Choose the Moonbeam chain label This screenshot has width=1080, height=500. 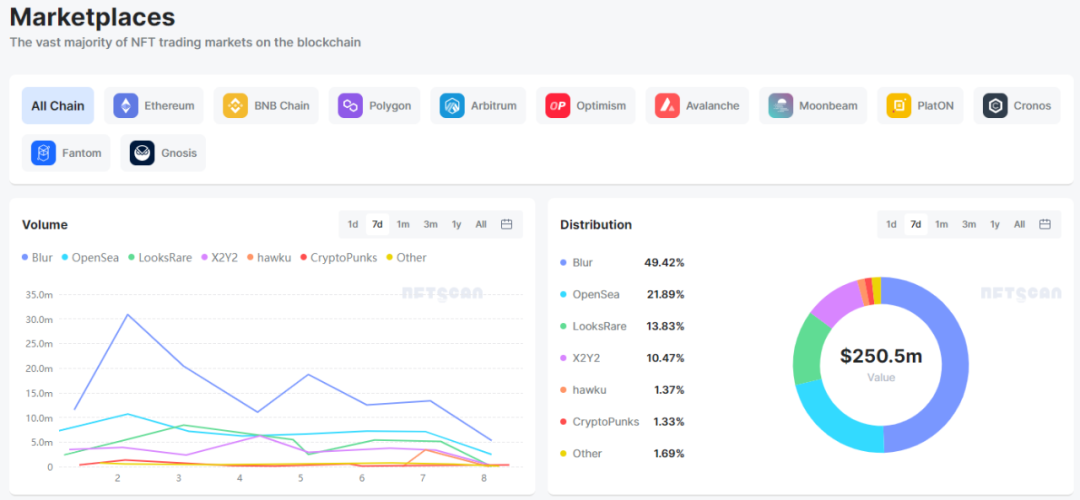829,106
